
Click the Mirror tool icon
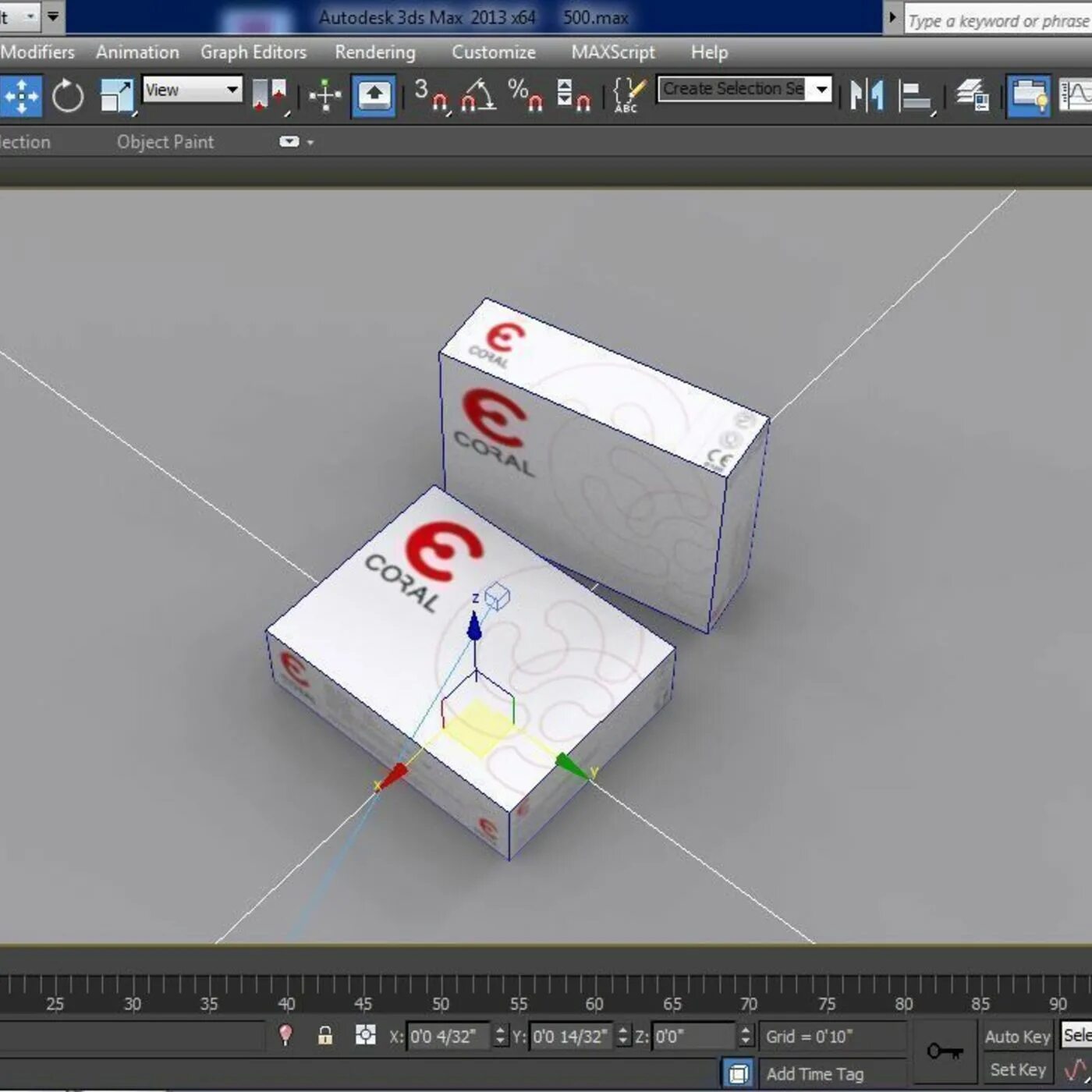click(867, 97)
